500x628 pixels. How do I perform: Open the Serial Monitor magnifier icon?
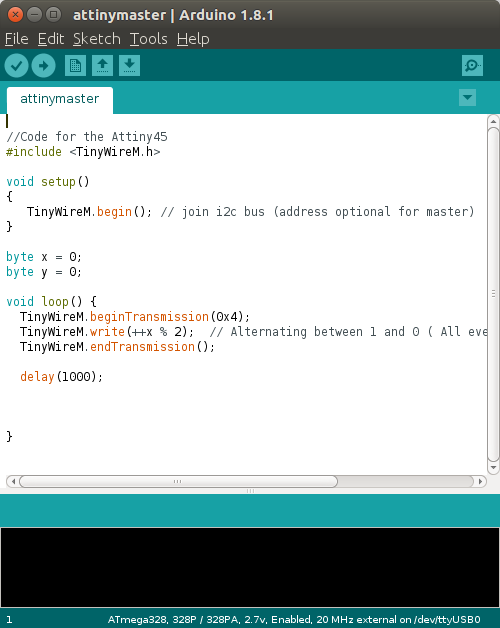(472, 65)
